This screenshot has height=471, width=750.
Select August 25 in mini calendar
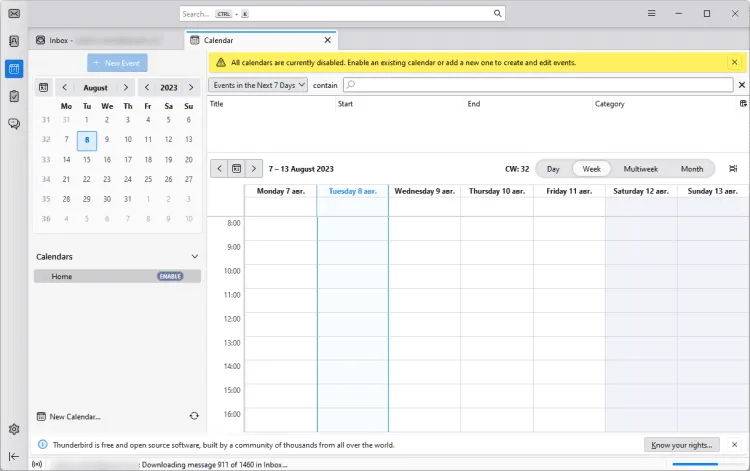(148, 179)
